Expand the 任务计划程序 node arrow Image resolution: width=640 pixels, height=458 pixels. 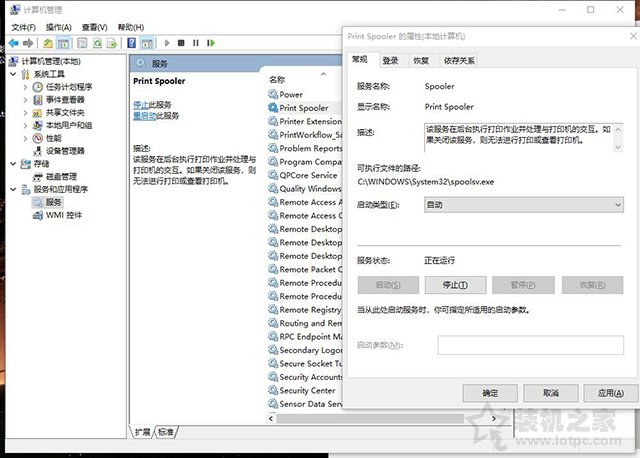tap(25, 87)
